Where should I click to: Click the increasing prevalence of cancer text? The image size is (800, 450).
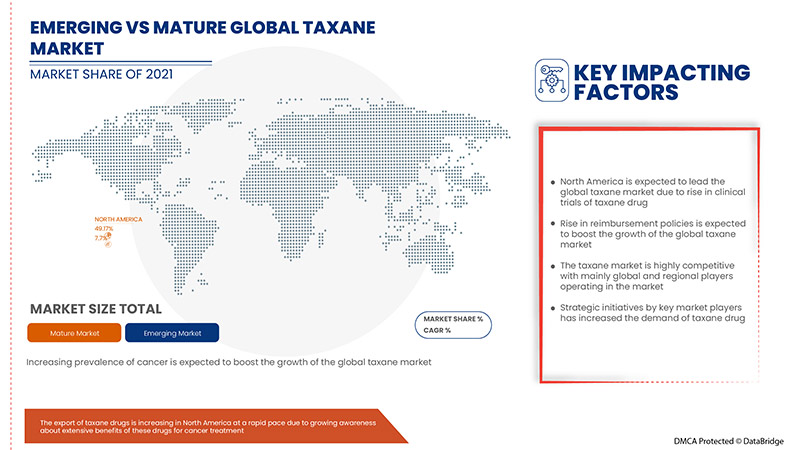(230, 361)
